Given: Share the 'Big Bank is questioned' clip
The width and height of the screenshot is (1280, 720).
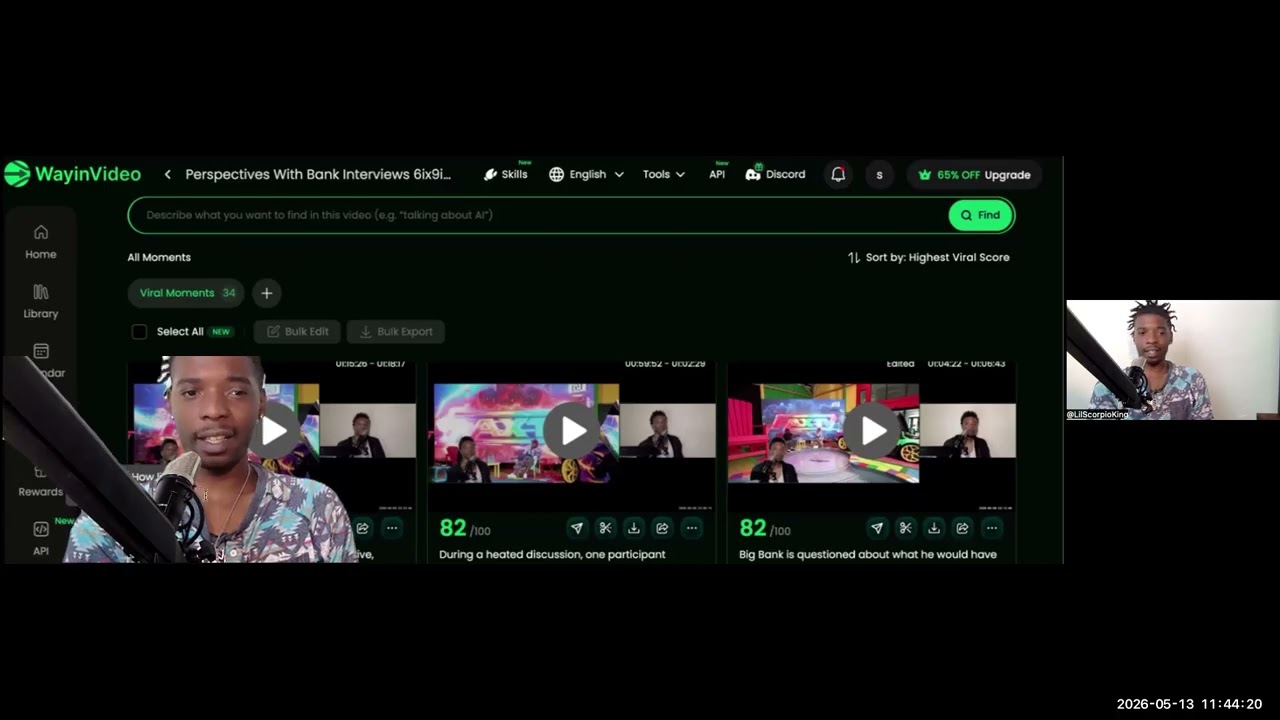Looking at the screenshot, I should pos(962,528).
